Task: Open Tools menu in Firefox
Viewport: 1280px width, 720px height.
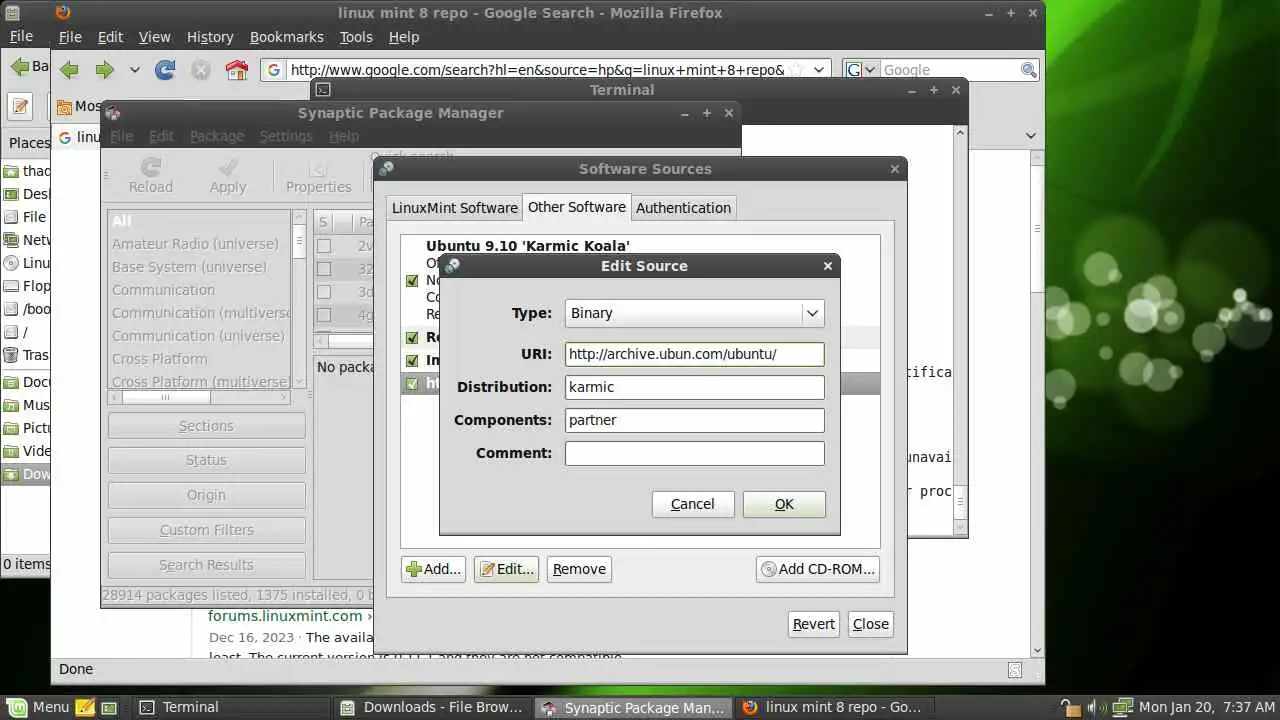Action: click(x=356, y=37)
